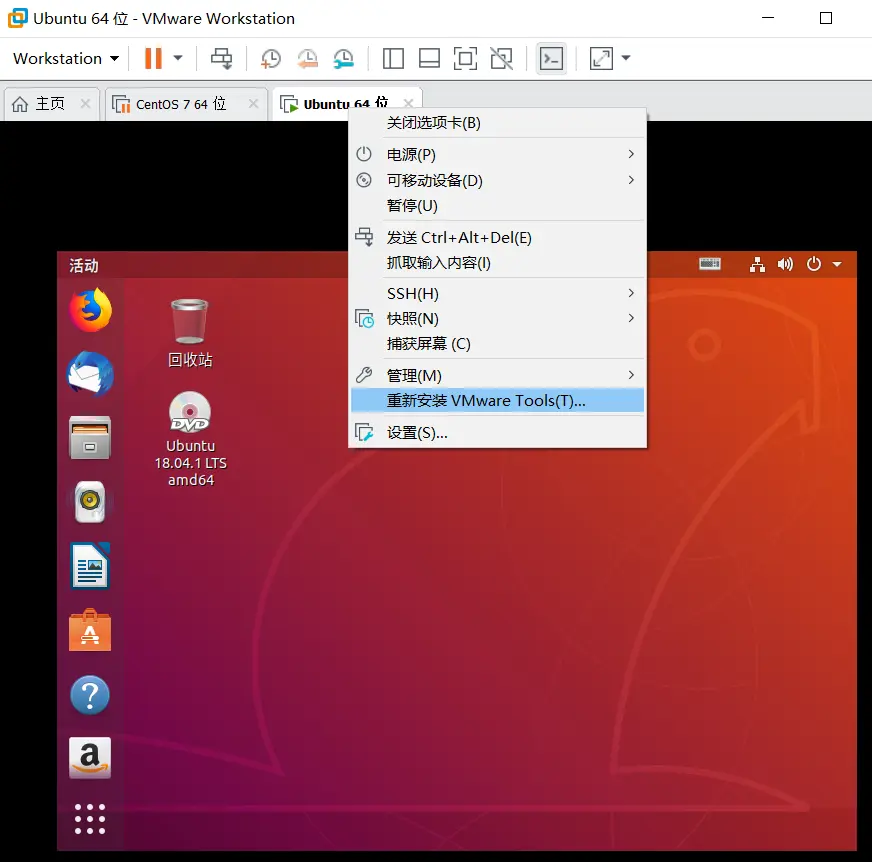Image resolution: width=872 pixels, height=868 pixels.
Task: Choose 关闭选项卡(B) from the context menu
Action: coord(498,123)
